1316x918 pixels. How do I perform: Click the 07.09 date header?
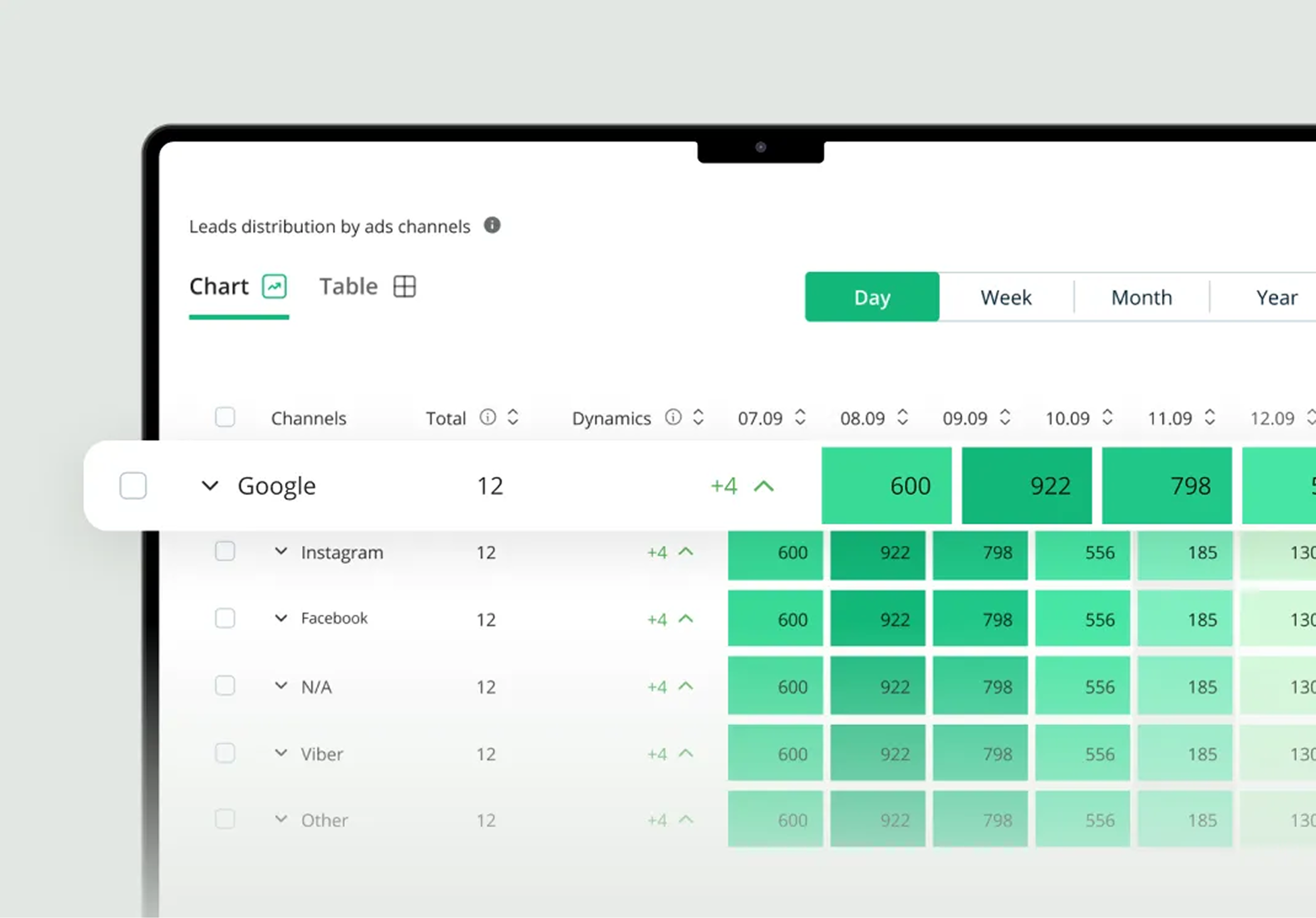(760, 418)
